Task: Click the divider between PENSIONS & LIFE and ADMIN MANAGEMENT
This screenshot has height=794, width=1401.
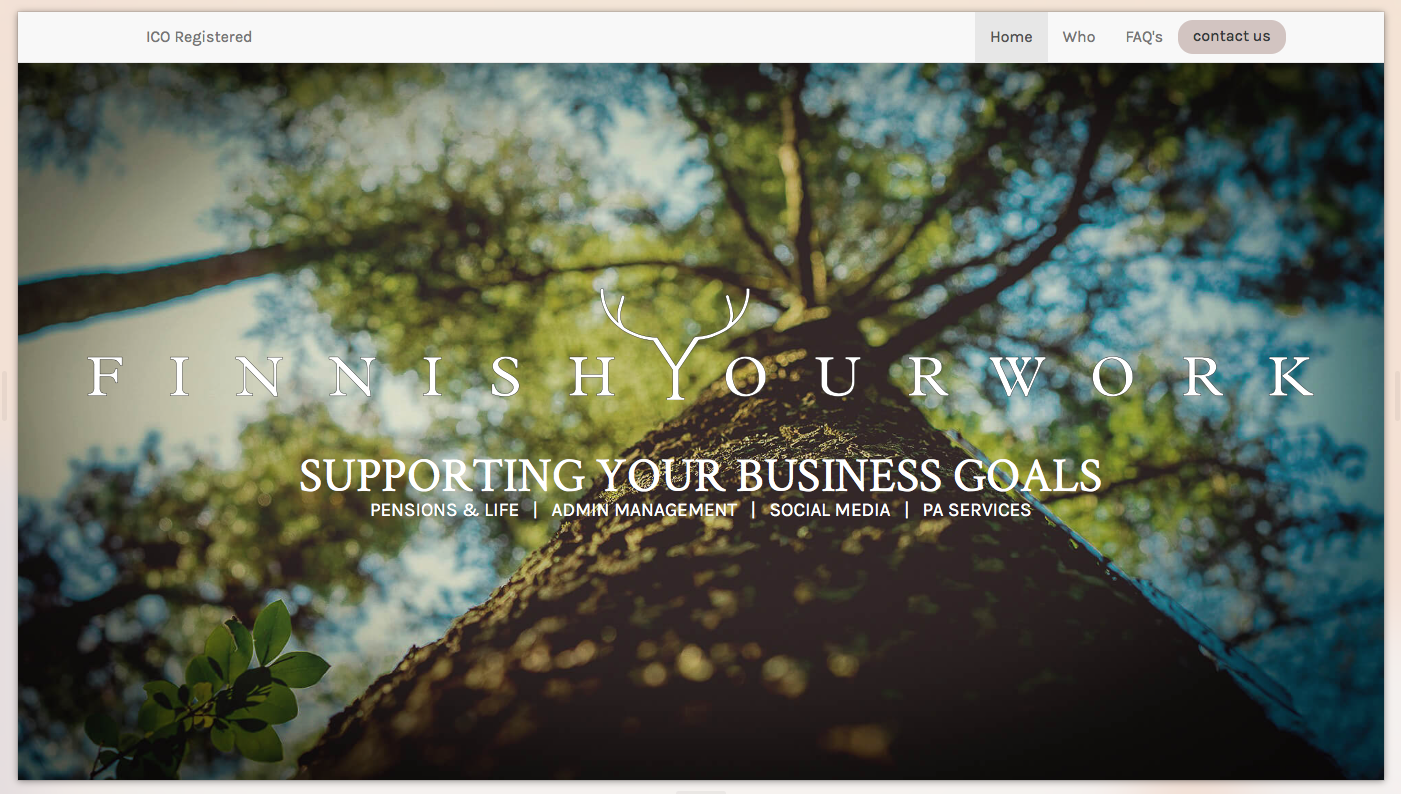Action: [x=535, y=510]
